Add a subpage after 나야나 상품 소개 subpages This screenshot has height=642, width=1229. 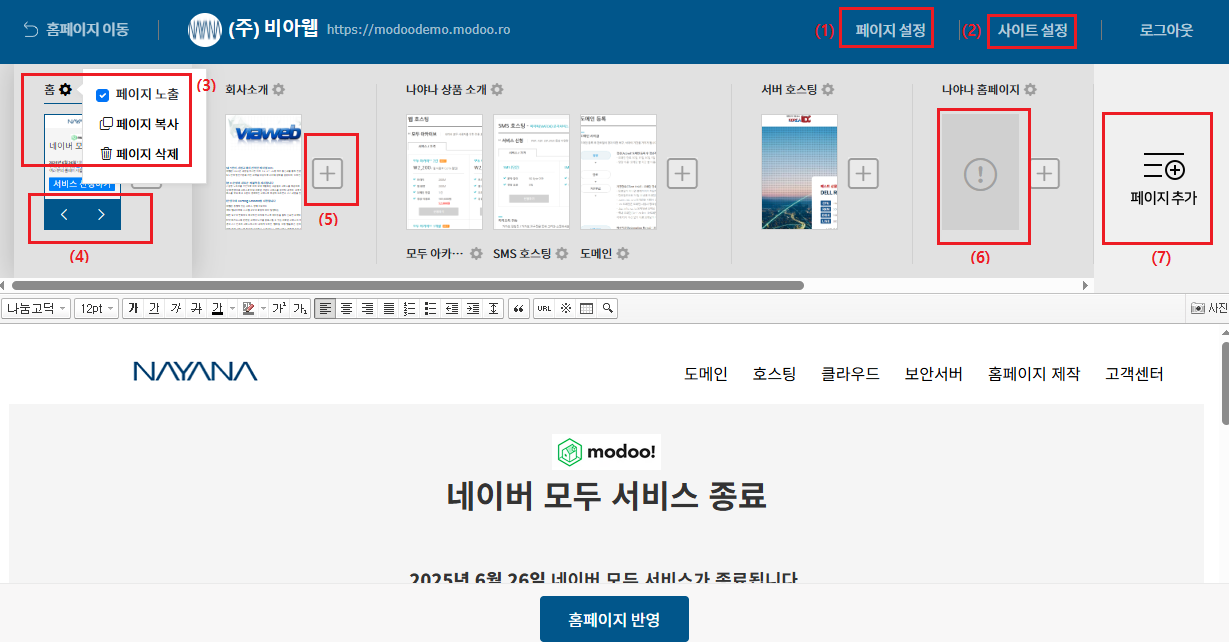682,173
